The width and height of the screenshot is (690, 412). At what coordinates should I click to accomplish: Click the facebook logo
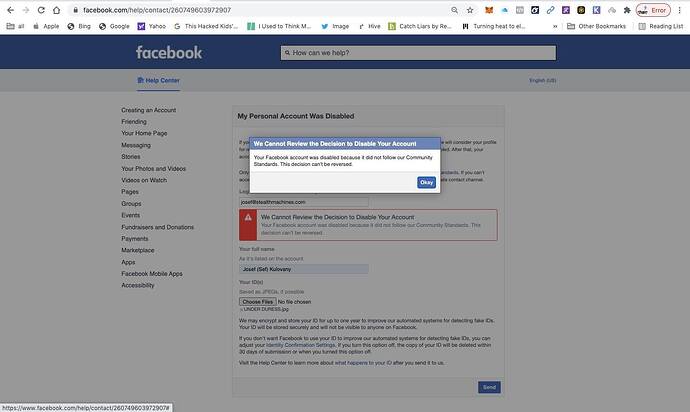[x=169, y=52]
